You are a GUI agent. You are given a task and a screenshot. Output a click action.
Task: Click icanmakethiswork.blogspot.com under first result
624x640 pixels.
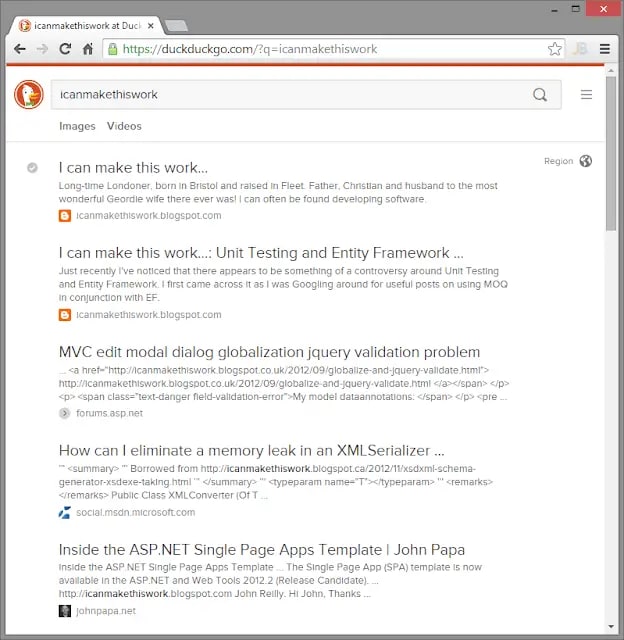[x=149, y=216]
